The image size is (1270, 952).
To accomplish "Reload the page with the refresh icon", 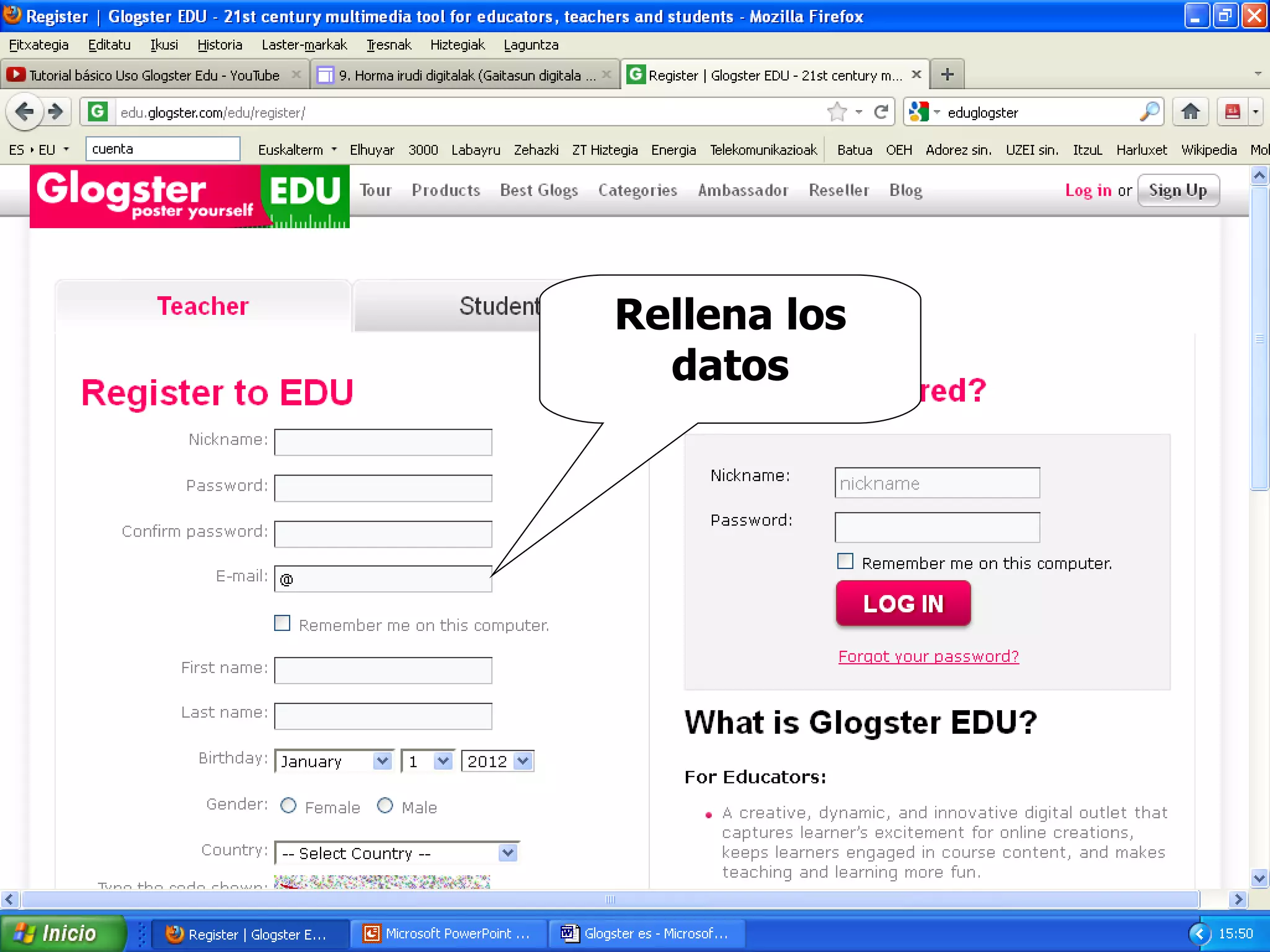I will [881, 112].
